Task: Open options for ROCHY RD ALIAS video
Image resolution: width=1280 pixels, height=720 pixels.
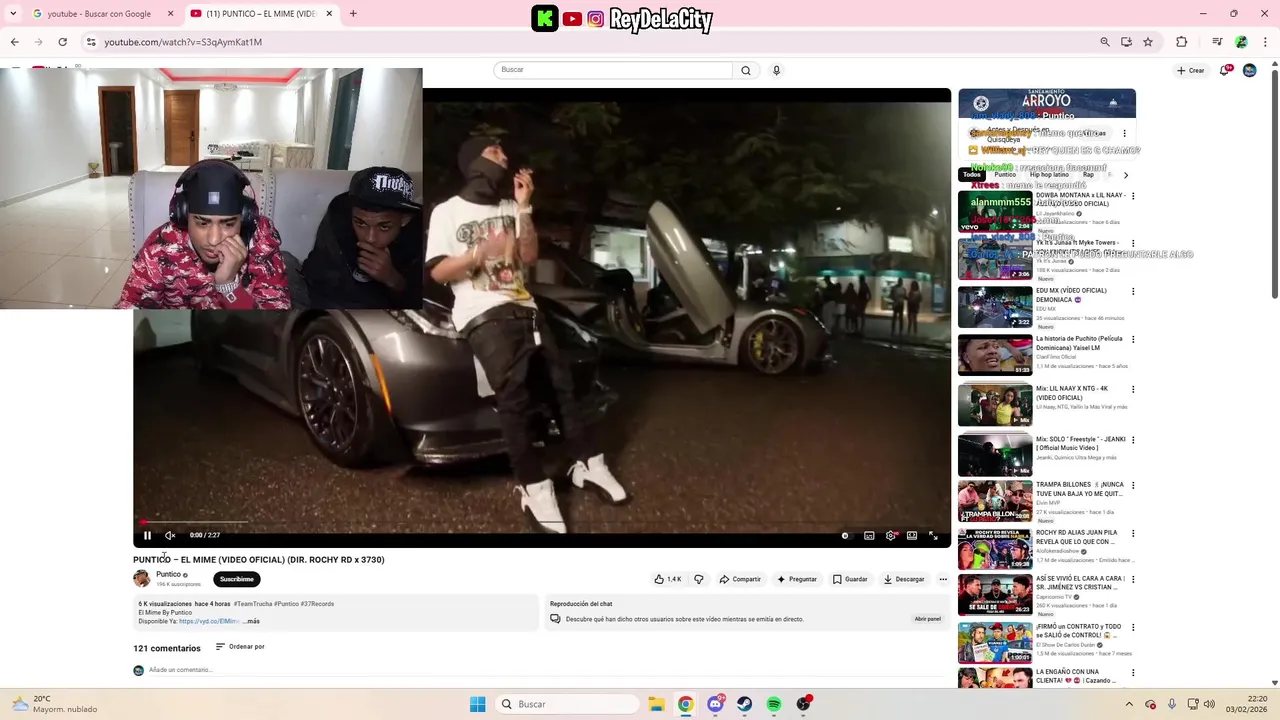Action: click(x=1133, y=534)
